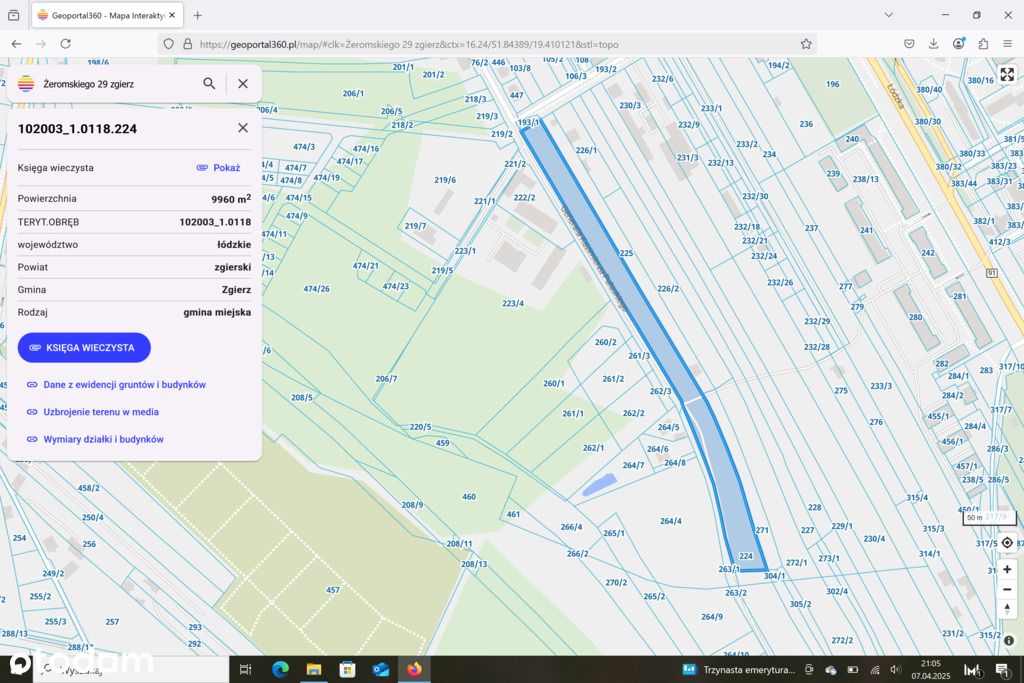Screen dimensions: 1024x683
Task: Zoom out the map with minus button
Action: [1007, 589]
